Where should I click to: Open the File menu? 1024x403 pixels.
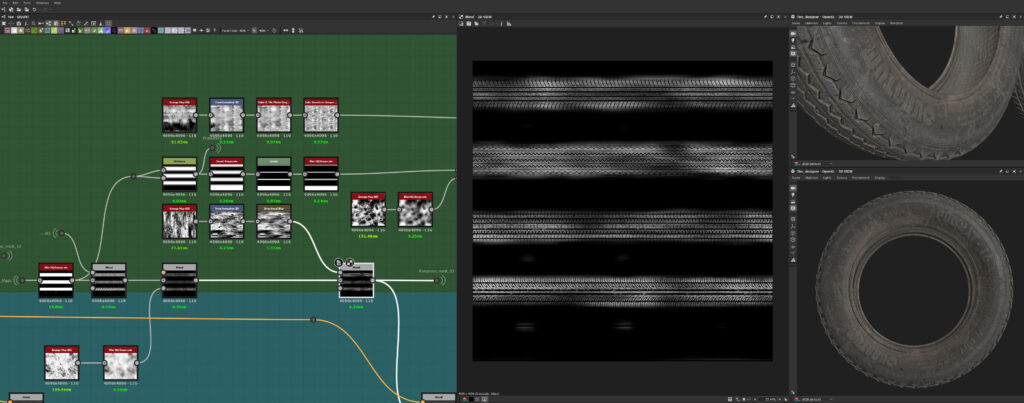[x=5, y=3]
